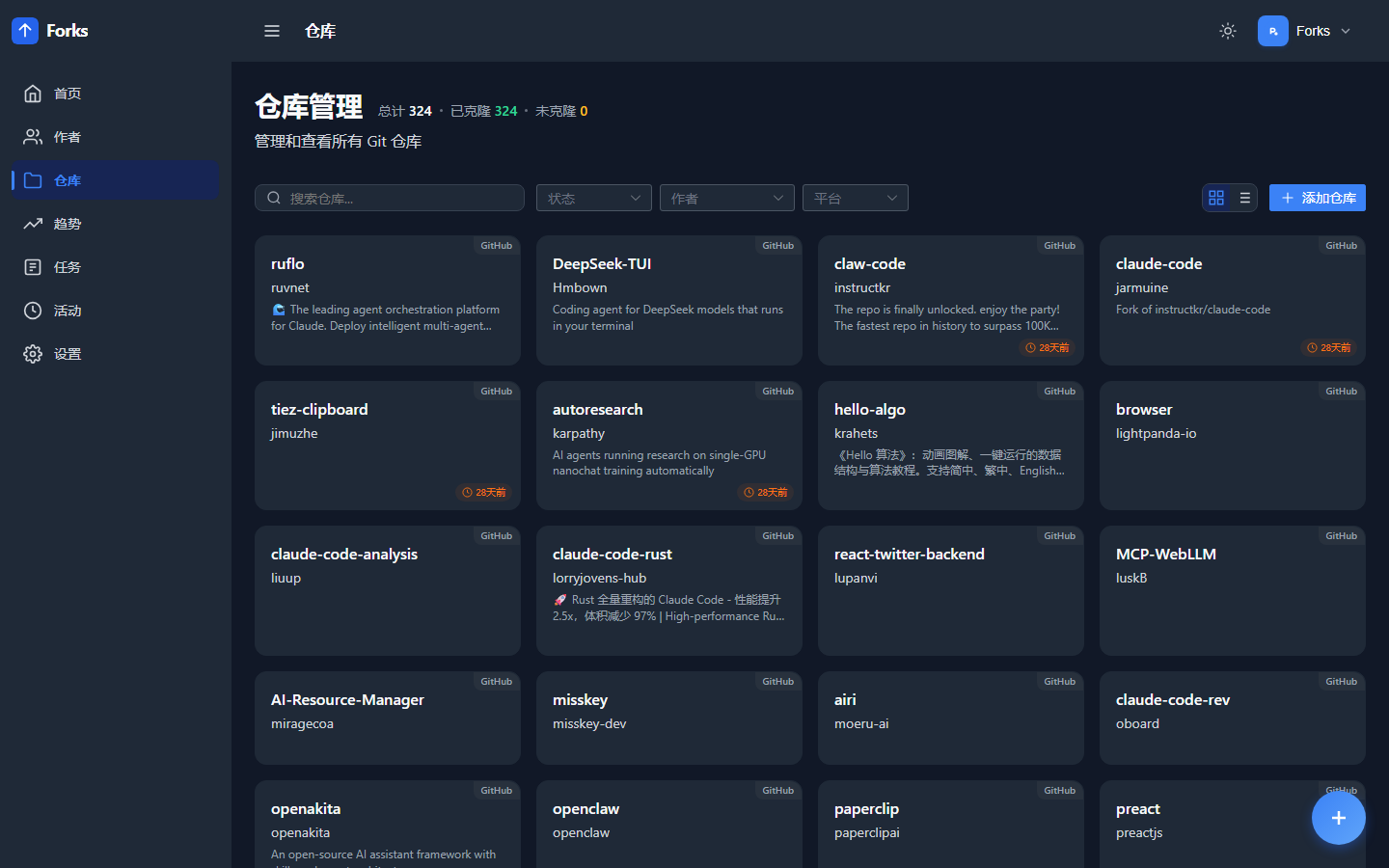1389x868 pixels.
Task: Open the ruflo repository card
Action: point(388,301)
